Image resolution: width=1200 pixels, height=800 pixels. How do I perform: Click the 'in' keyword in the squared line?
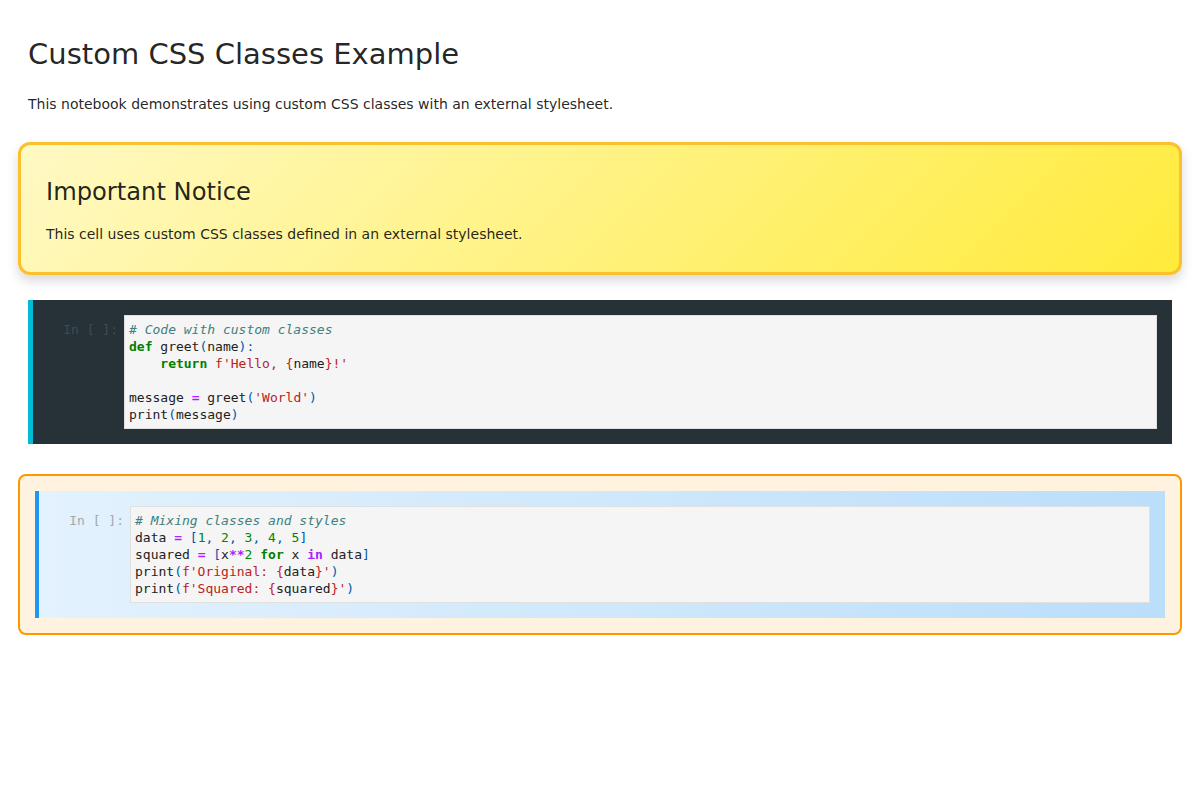(x=315, y=554)
